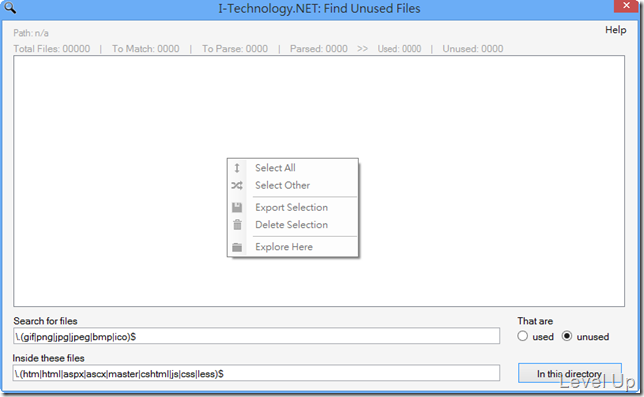Select the unused radio button

[585, 337]
